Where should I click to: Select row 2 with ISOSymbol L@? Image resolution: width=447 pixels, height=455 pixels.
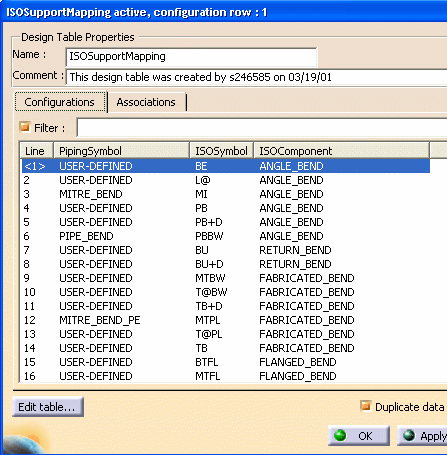tap(226, 180)
